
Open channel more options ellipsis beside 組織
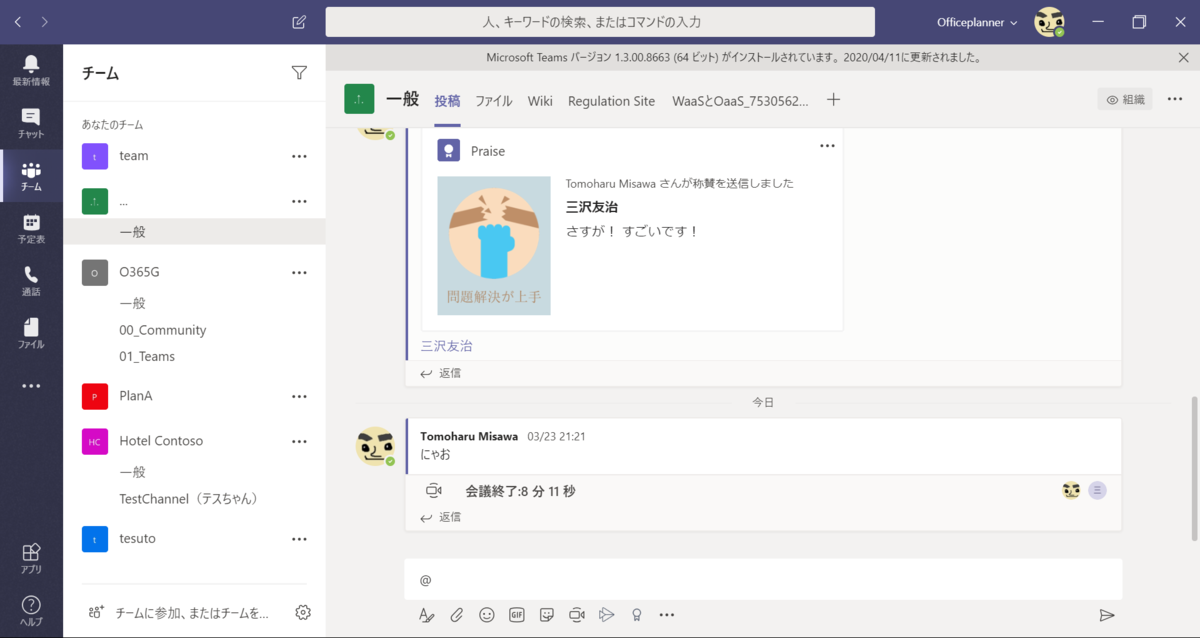[x=1175, y=99]
